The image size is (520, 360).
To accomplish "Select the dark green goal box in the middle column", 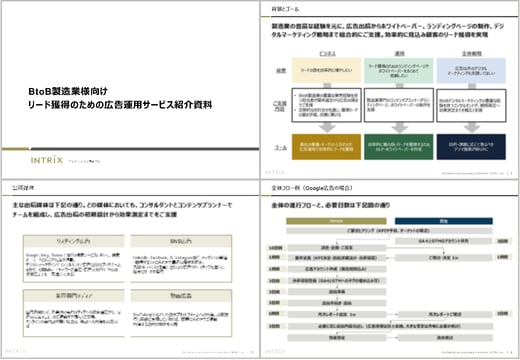I will click(x=399, y=147).
